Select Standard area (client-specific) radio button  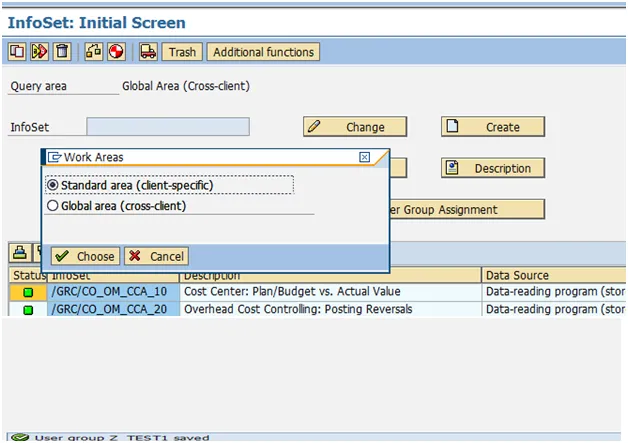(53, 186)
